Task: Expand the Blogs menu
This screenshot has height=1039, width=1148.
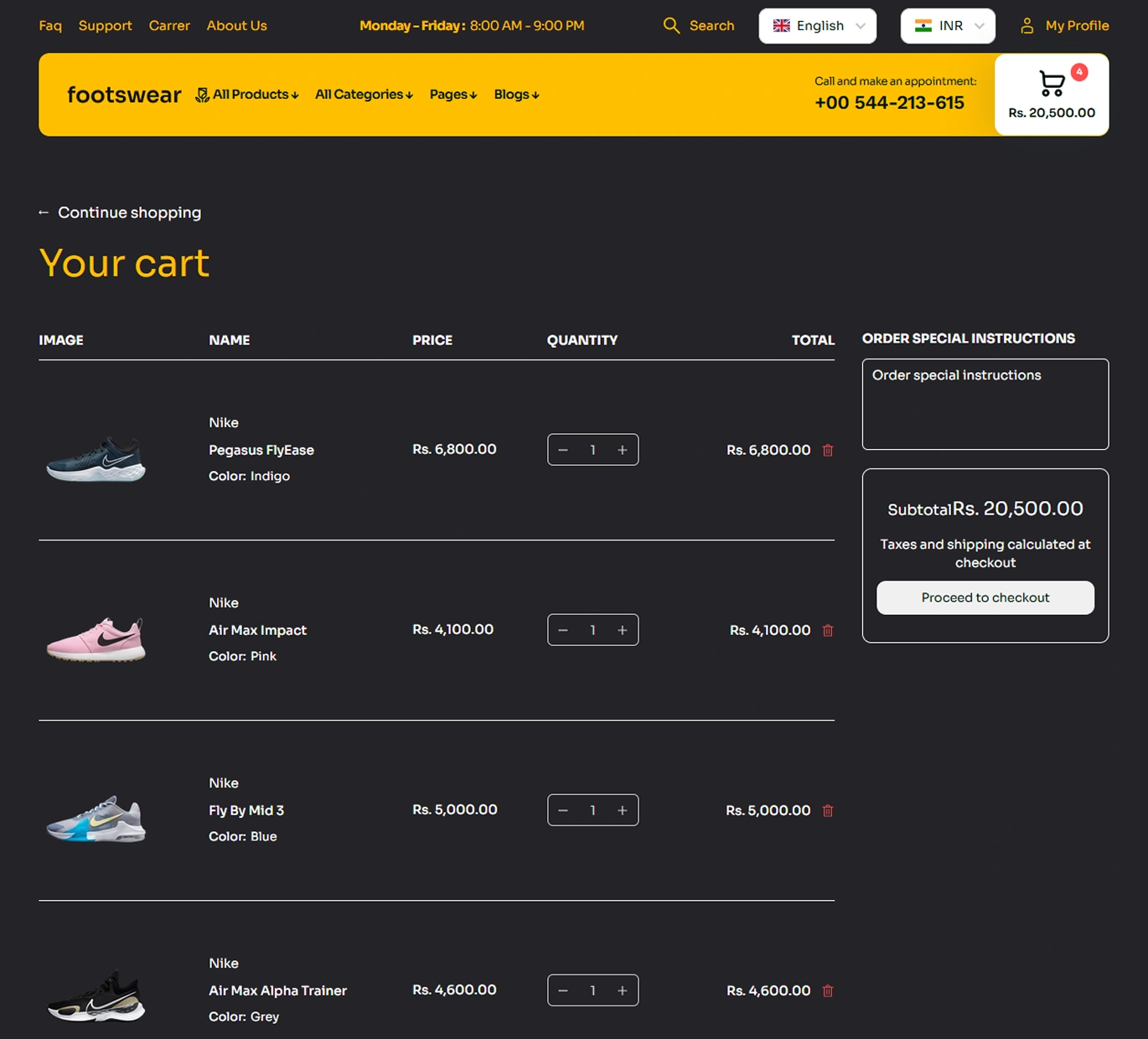Action: [x=516, y=95]
